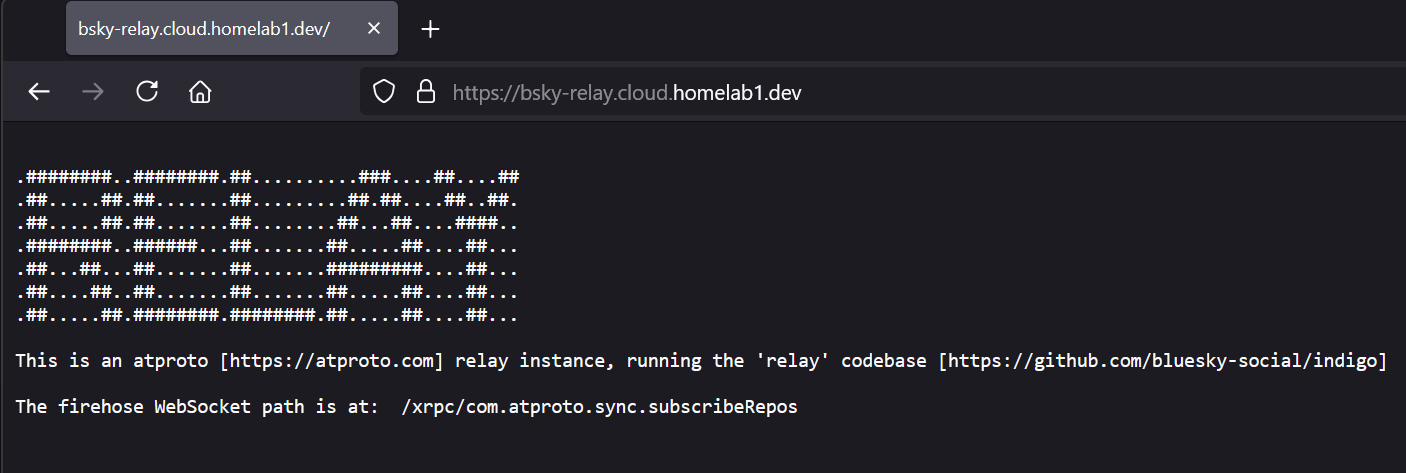Go back with the back arrow

point(39,92)
